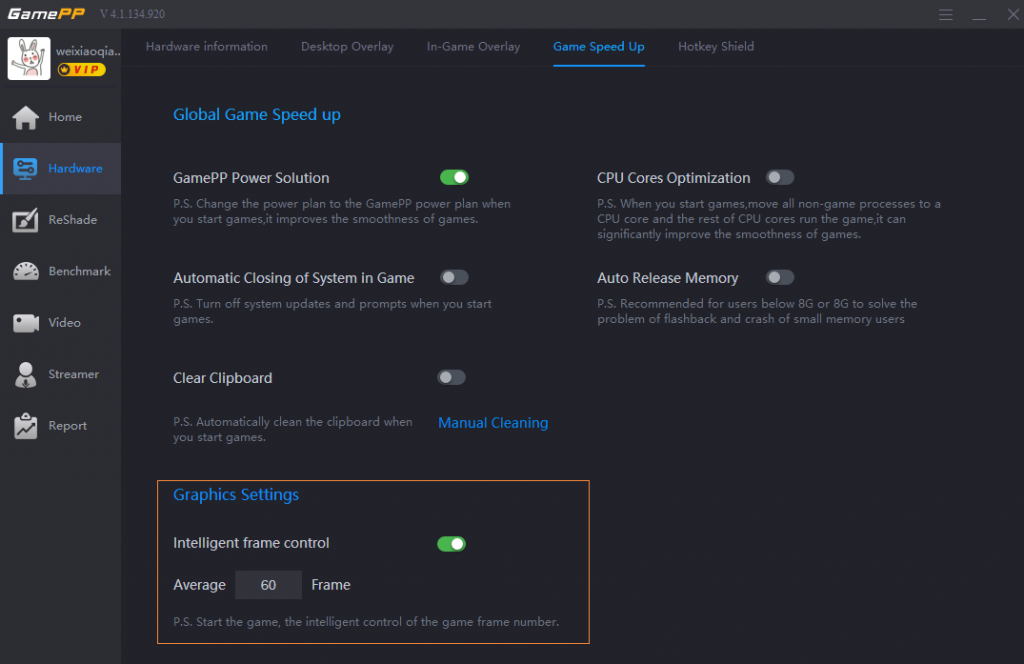
Task: Click the version number V 4.1.134.920
Action: 133,14
